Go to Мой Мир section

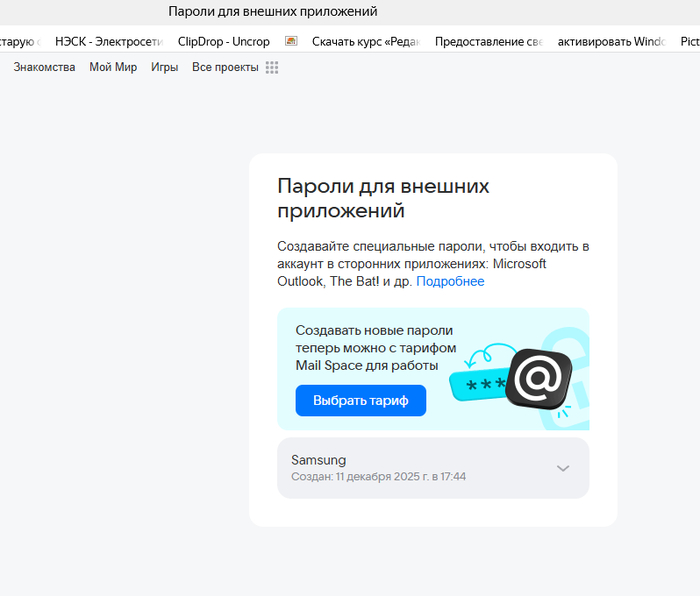[x=113, y=67]
